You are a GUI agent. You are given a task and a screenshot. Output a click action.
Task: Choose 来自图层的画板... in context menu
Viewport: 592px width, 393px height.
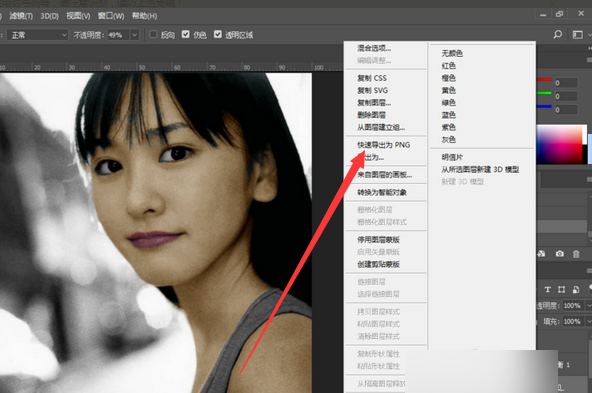(386, 175)
